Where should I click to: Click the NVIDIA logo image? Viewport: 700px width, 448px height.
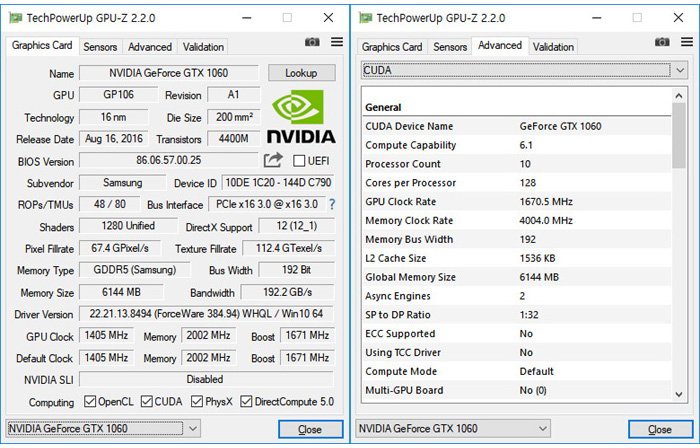click(x=301, y=116)
